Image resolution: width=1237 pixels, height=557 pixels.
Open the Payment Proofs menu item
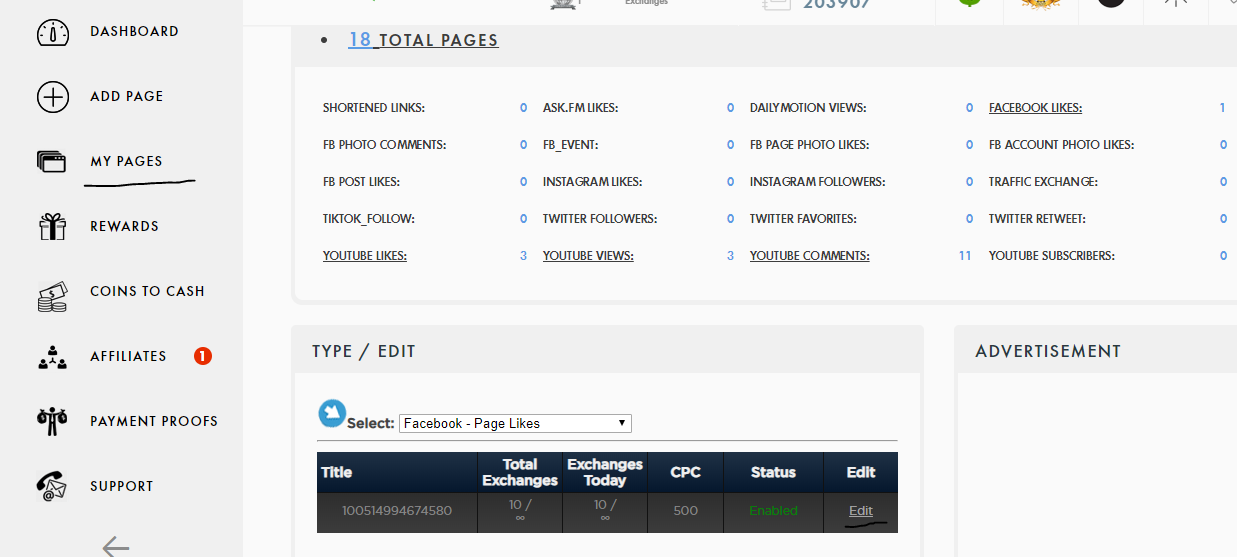click(x=154, y=422)
